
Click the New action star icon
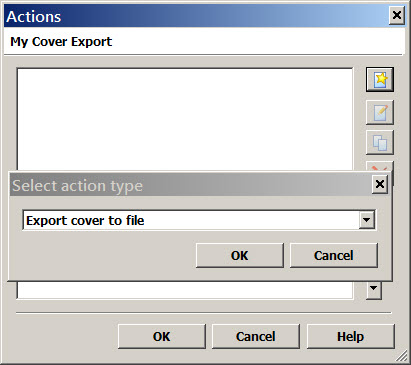pyautogui.click(x=380, y=79)
